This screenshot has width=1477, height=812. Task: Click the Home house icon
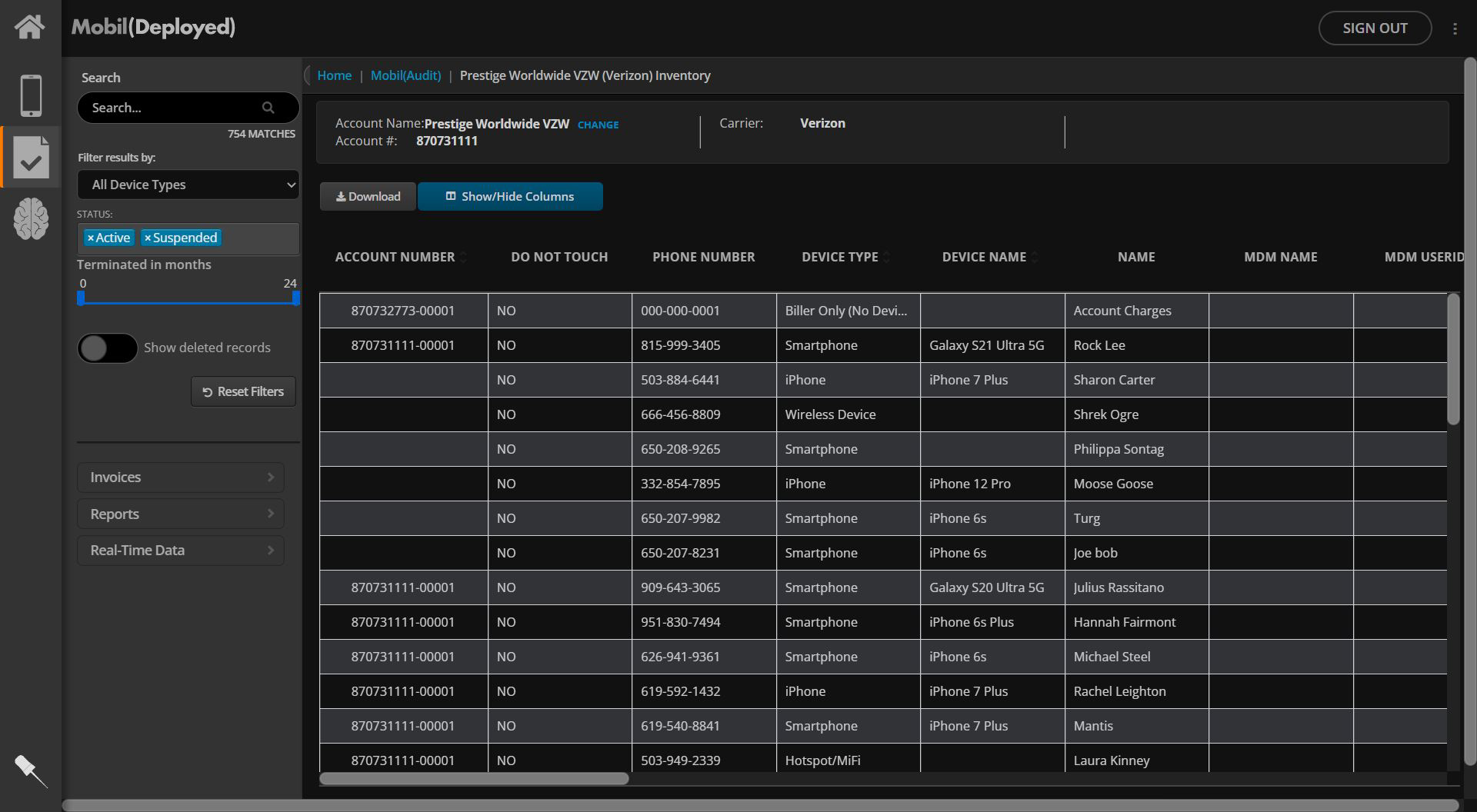click(x=30, y=27)
